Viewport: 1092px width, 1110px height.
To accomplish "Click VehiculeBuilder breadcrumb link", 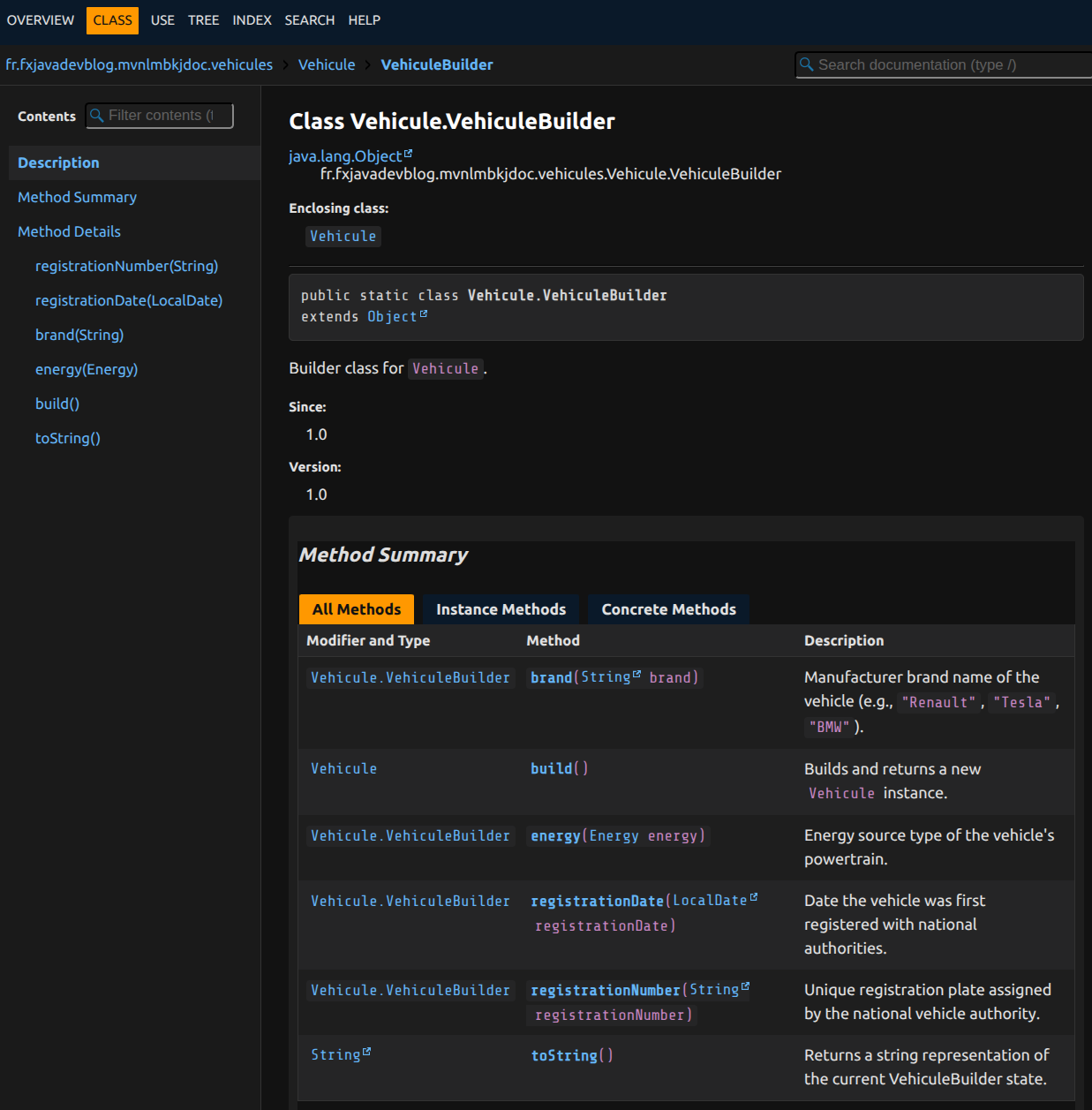I will click(437, 64).
